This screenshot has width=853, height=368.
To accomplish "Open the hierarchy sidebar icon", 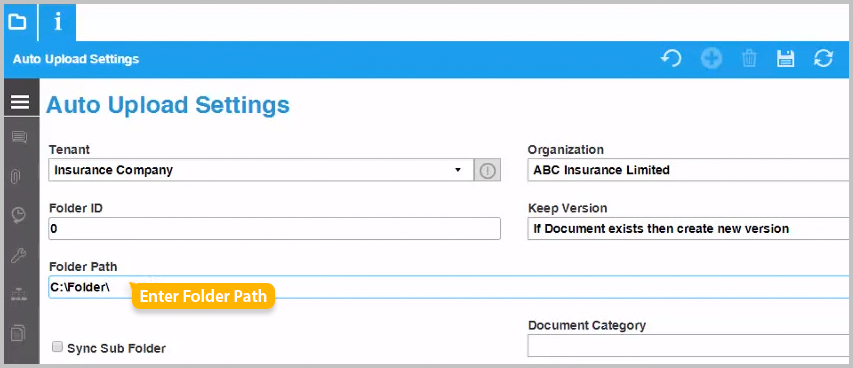I will [x=18, y=295].
